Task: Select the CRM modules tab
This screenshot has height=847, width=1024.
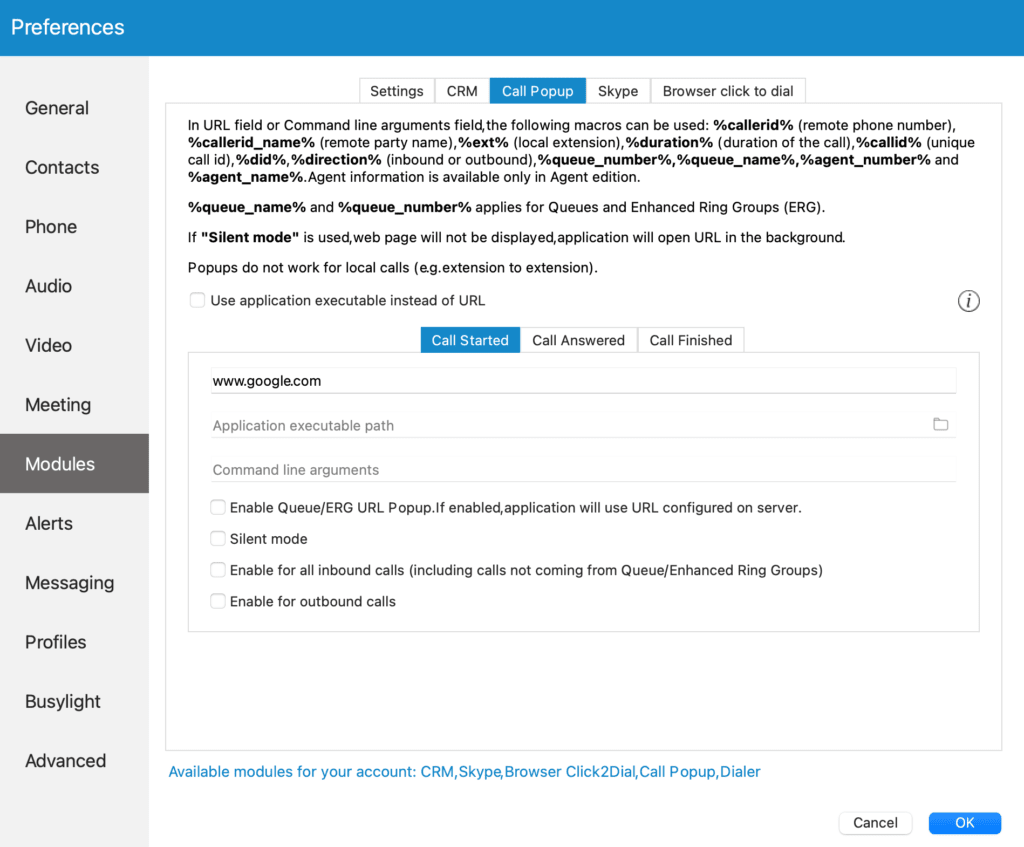Action: (462, 91)
